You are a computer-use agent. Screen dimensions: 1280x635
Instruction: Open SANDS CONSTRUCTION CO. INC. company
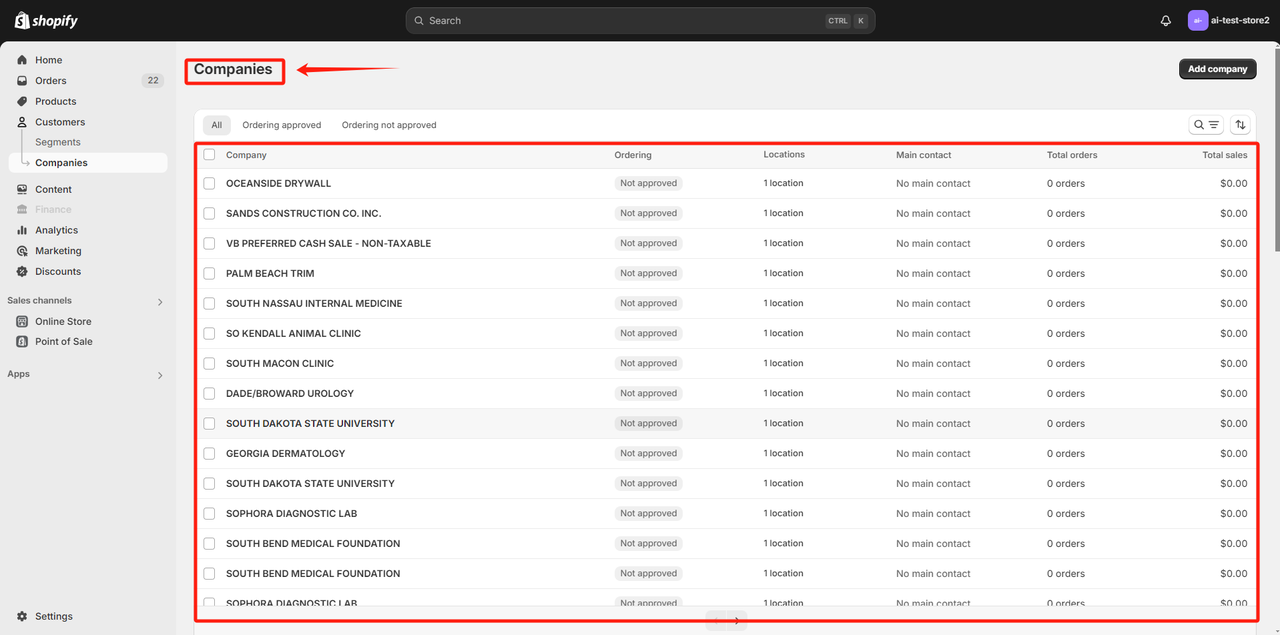(304, 213)
